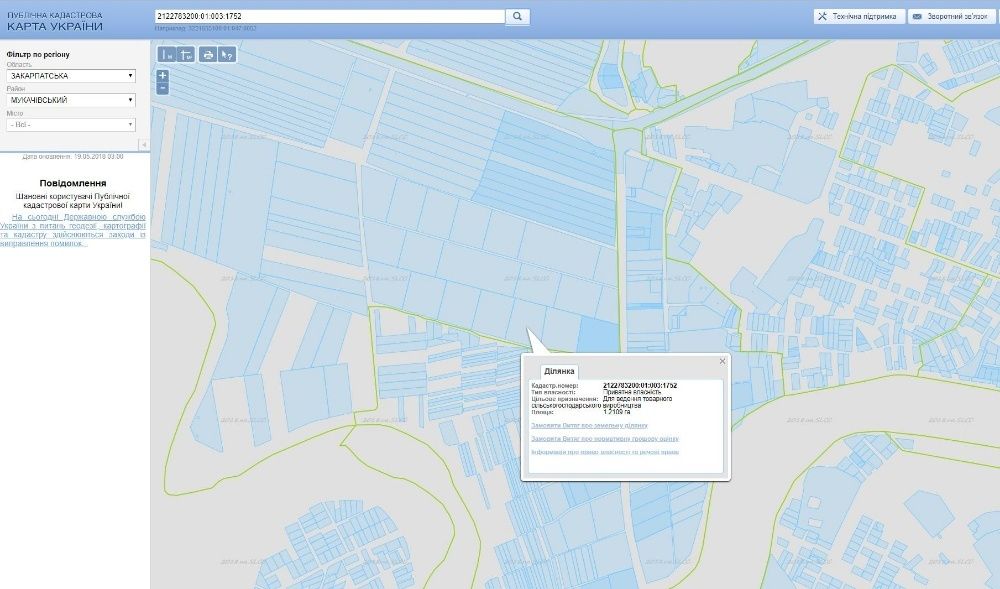The height and width of the screenshot is (589, 1000).
Task: Click the magnifier search button
Action: click(x=517, y=17)
